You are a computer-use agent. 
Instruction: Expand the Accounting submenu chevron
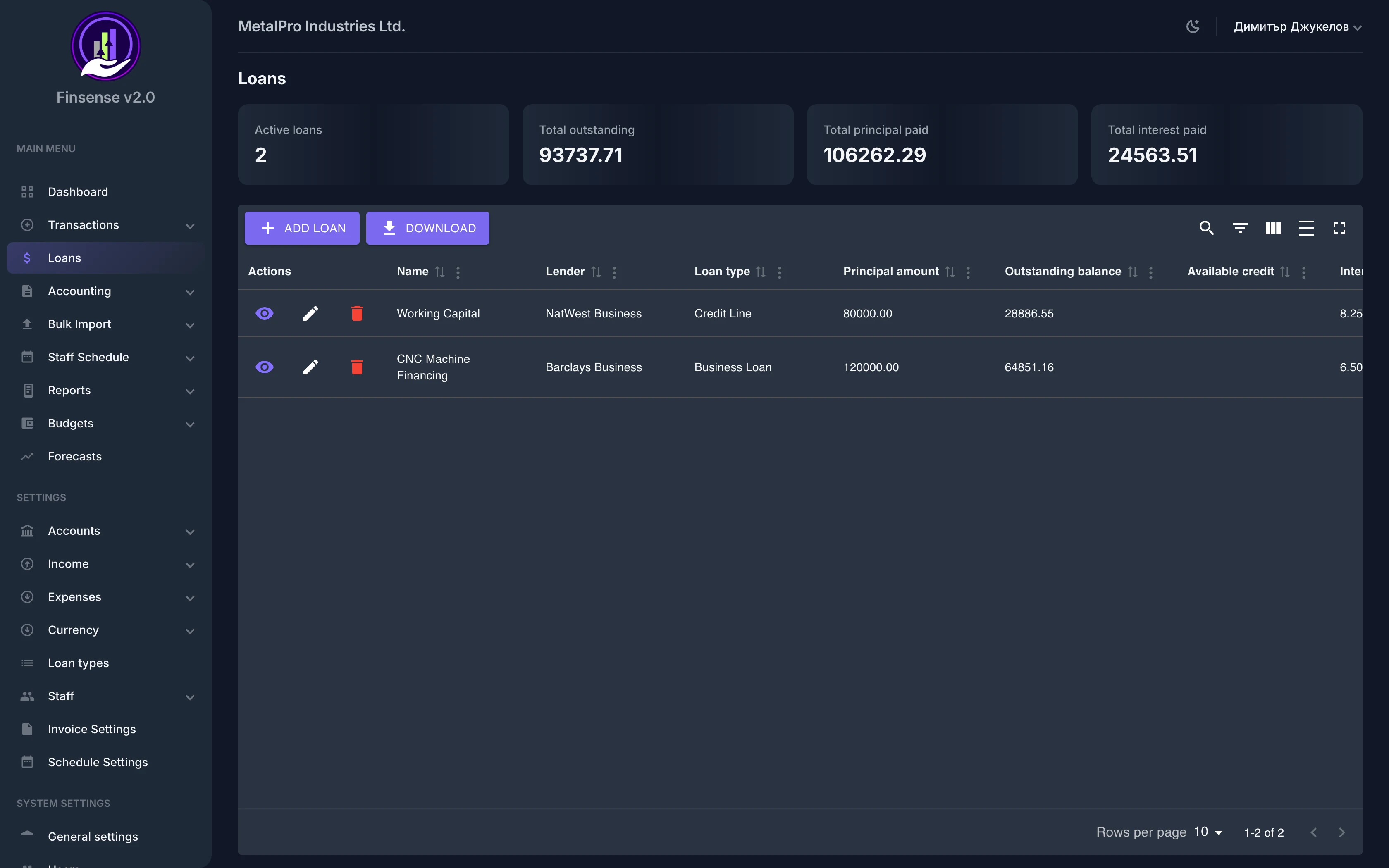[190, 292]
